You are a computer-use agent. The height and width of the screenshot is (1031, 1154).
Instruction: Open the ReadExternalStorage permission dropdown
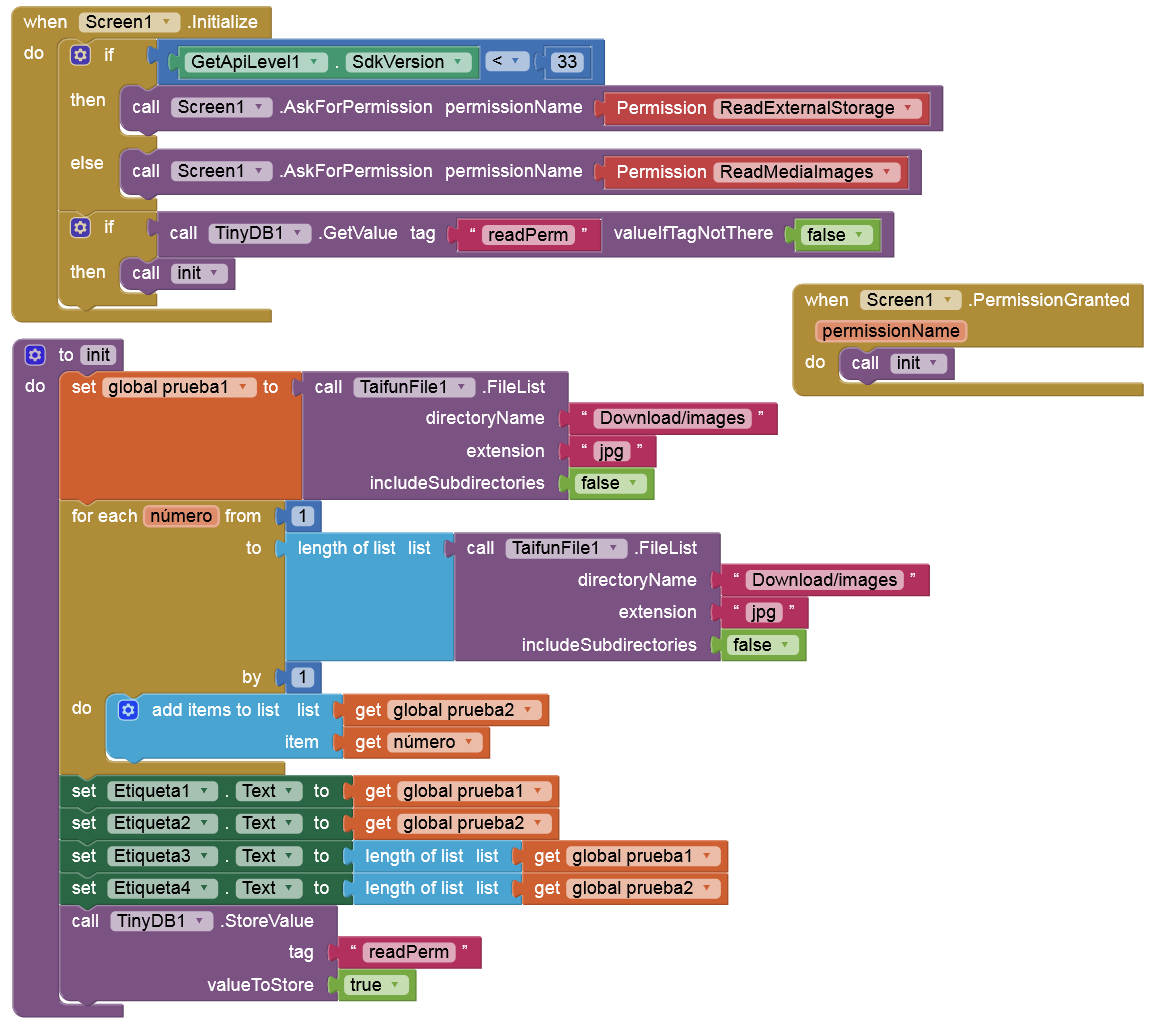pos(908,108)
